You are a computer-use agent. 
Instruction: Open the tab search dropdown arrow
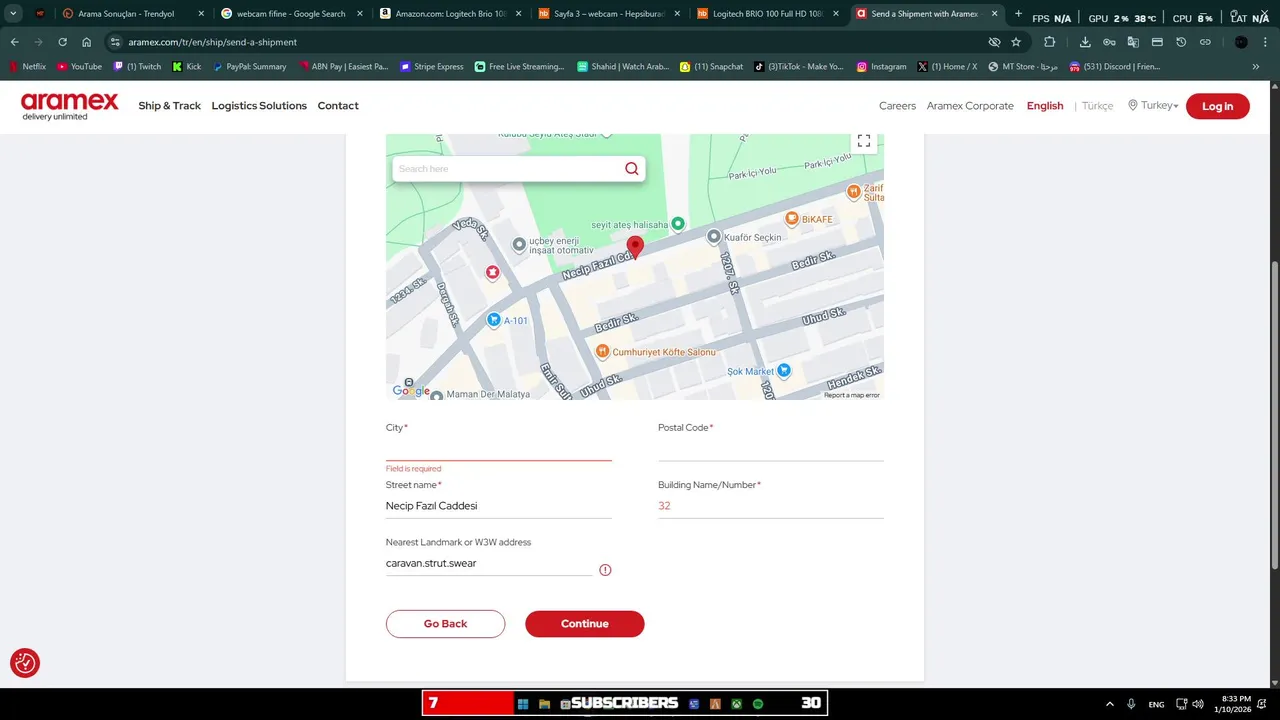(x=13, y=14)
